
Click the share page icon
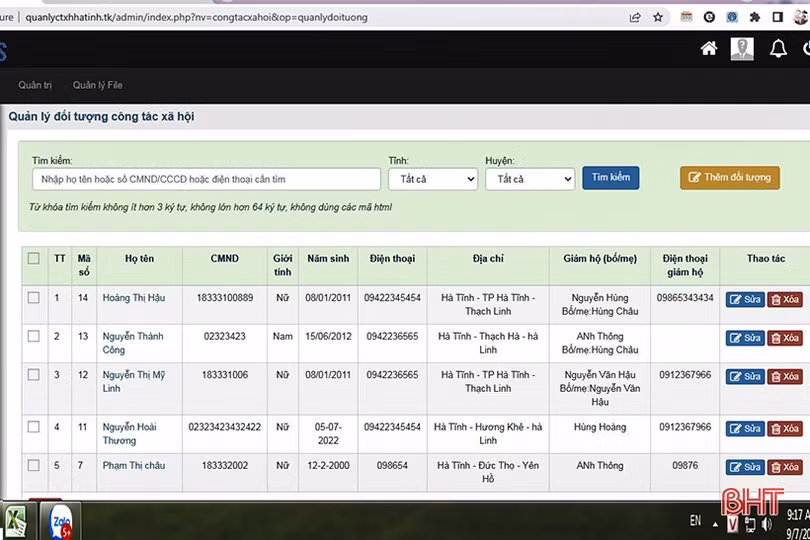click(x=635, y=17)
